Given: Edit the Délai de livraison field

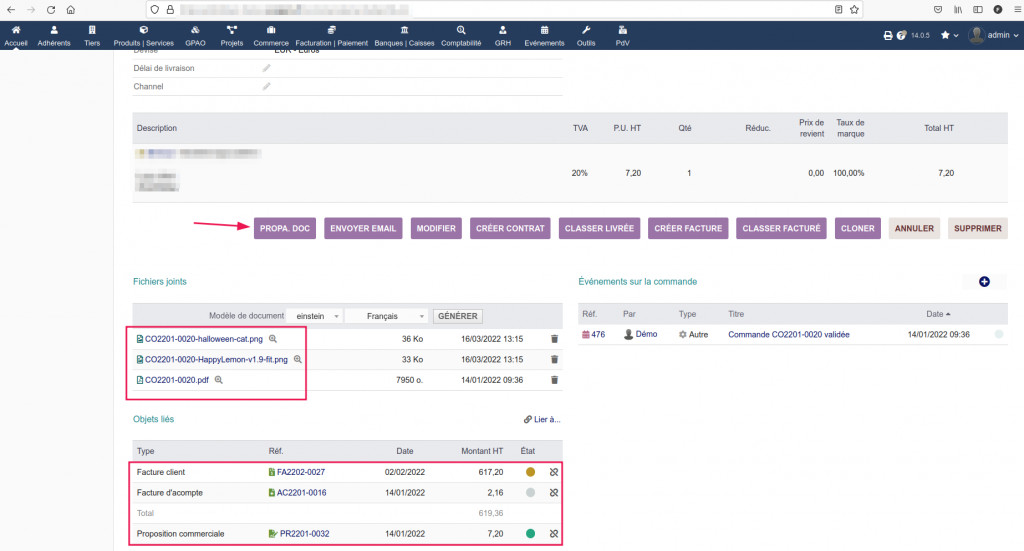Looking at the screenshot, I should (266, 68).
